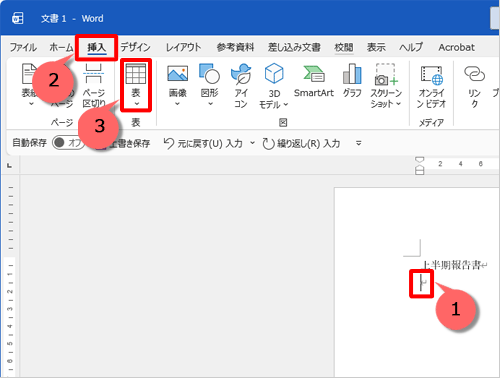Go to the 差し込み文書 tab

[x=294, y=47]
